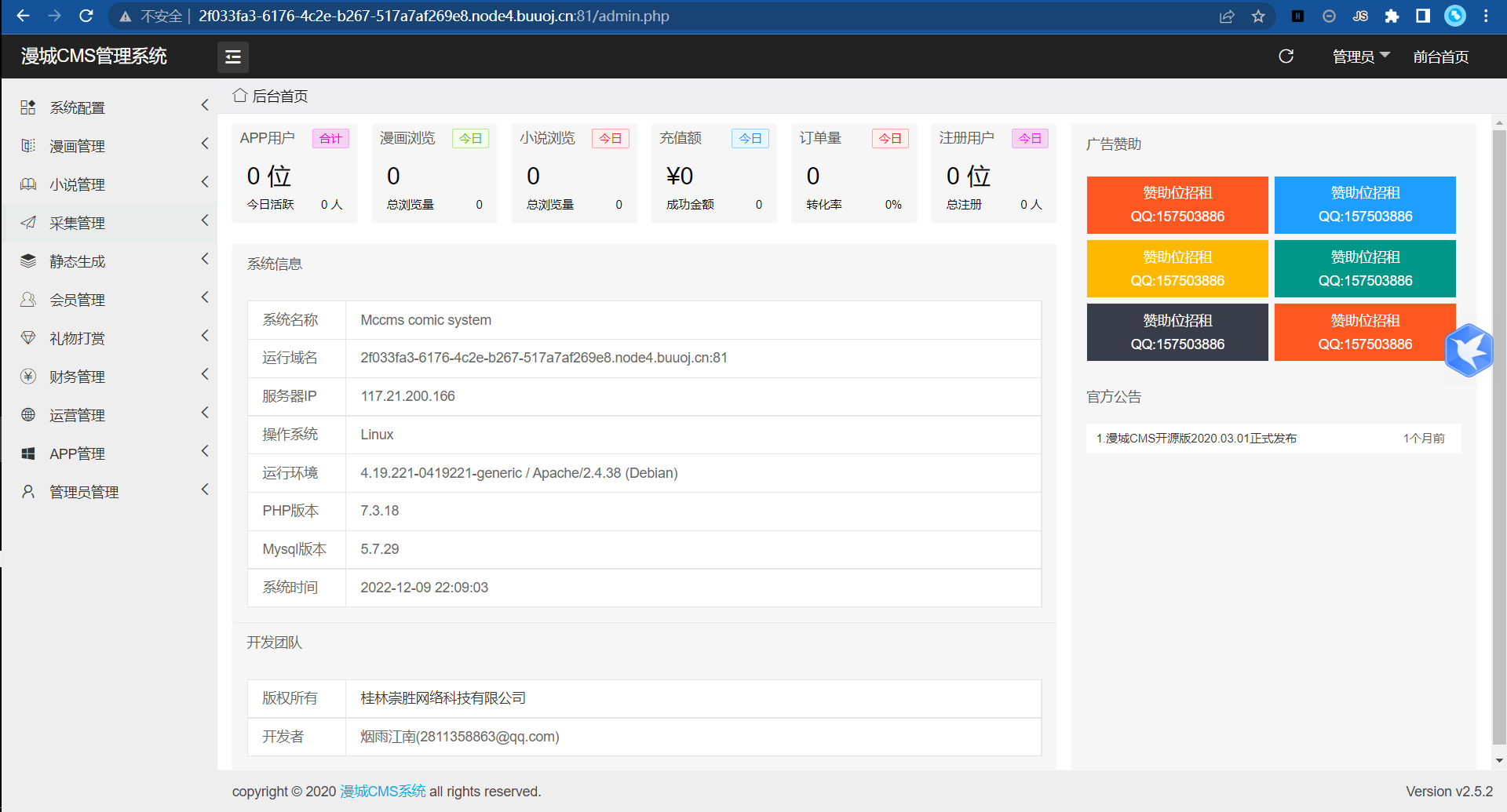Open the browser three-dot menu

1486,16
